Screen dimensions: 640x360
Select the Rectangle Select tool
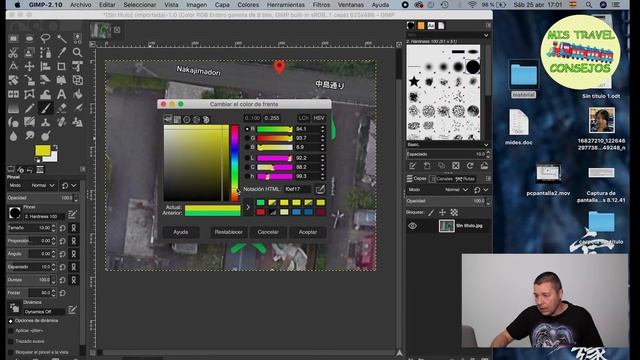click(x=13, y=39)
